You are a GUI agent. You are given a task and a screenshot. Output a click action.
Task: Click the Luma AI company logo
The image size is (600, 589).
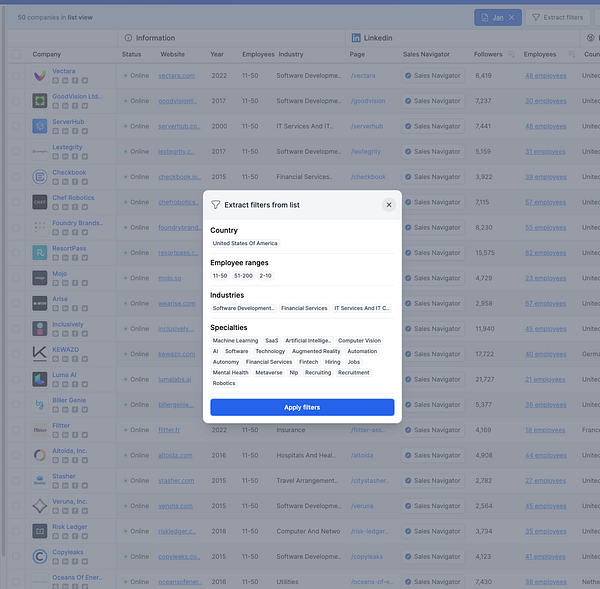[40, 379]
